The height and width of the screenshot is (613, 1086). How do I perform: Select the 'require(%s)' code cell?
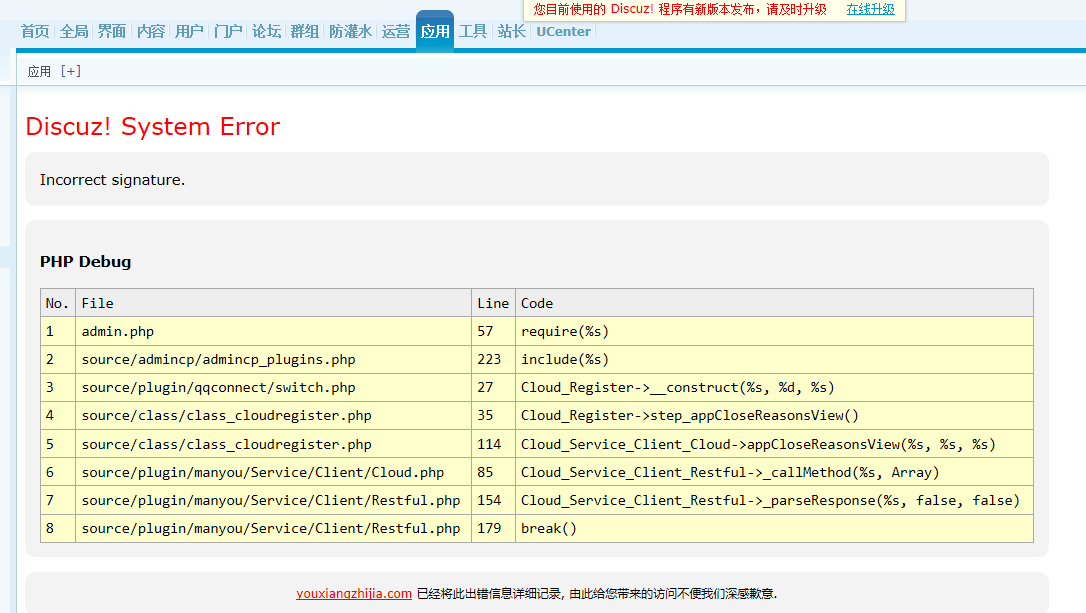(x=774, y=331)
